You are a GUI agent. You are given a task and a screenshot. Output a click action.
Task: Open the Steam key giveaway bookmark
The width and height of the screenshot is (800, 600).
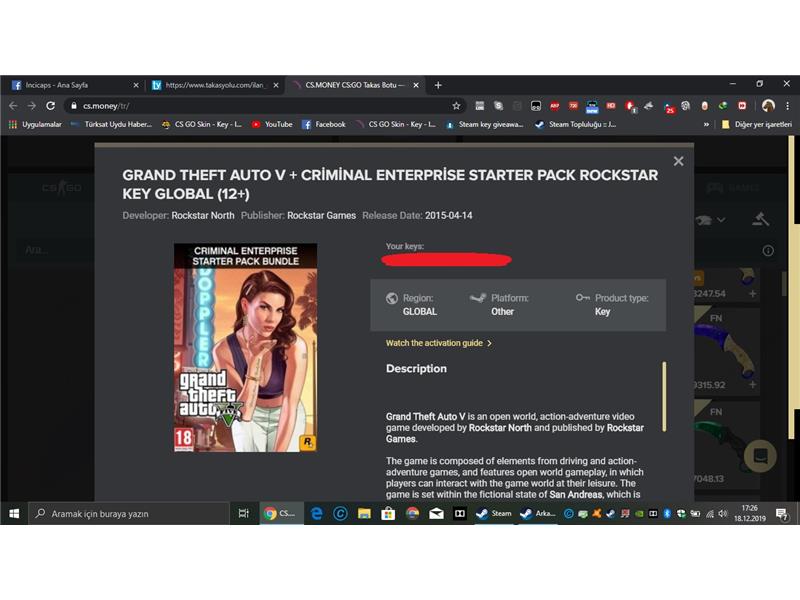pyautogui.click(x=485, y=124)
